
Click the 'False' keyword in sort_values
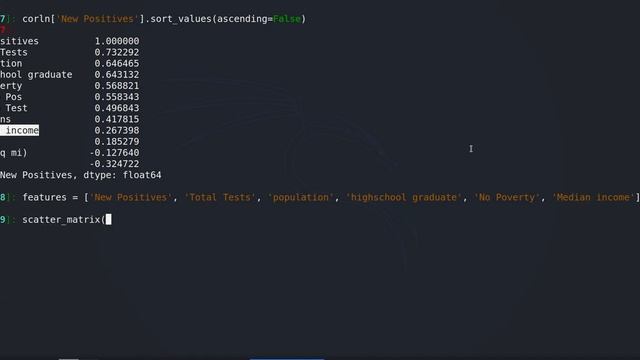[287, 19]
